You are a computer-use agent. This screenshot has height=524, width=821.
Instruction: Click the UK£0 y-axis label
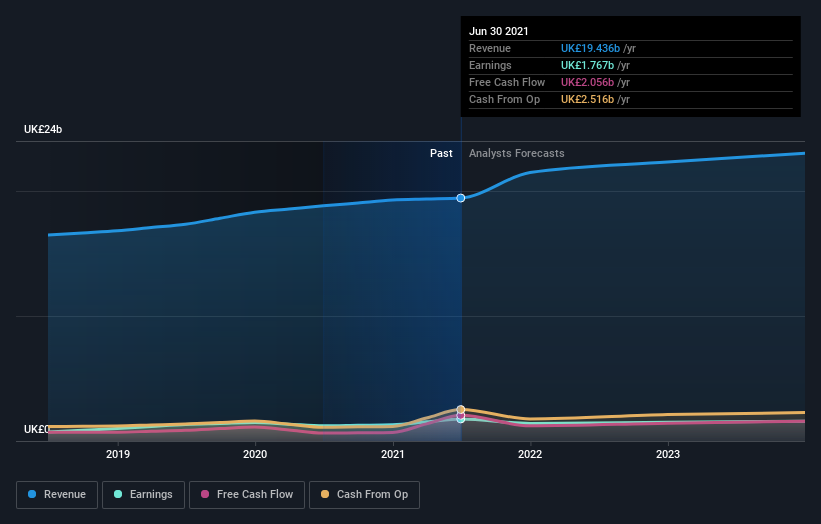pyautogui.click(x=36, y=429)
